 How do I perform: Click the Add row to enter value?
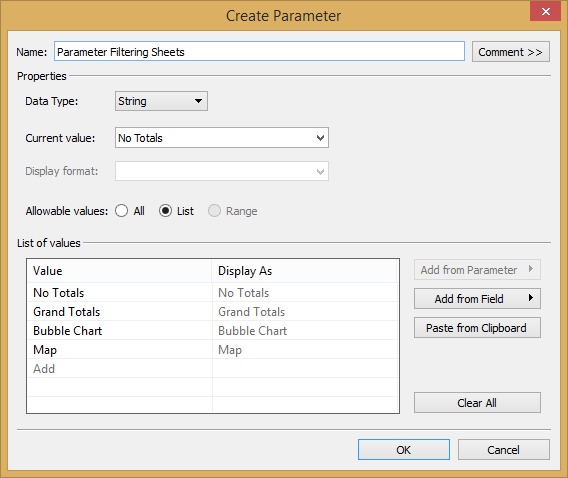pyautogui.click(x=120, y=369)
